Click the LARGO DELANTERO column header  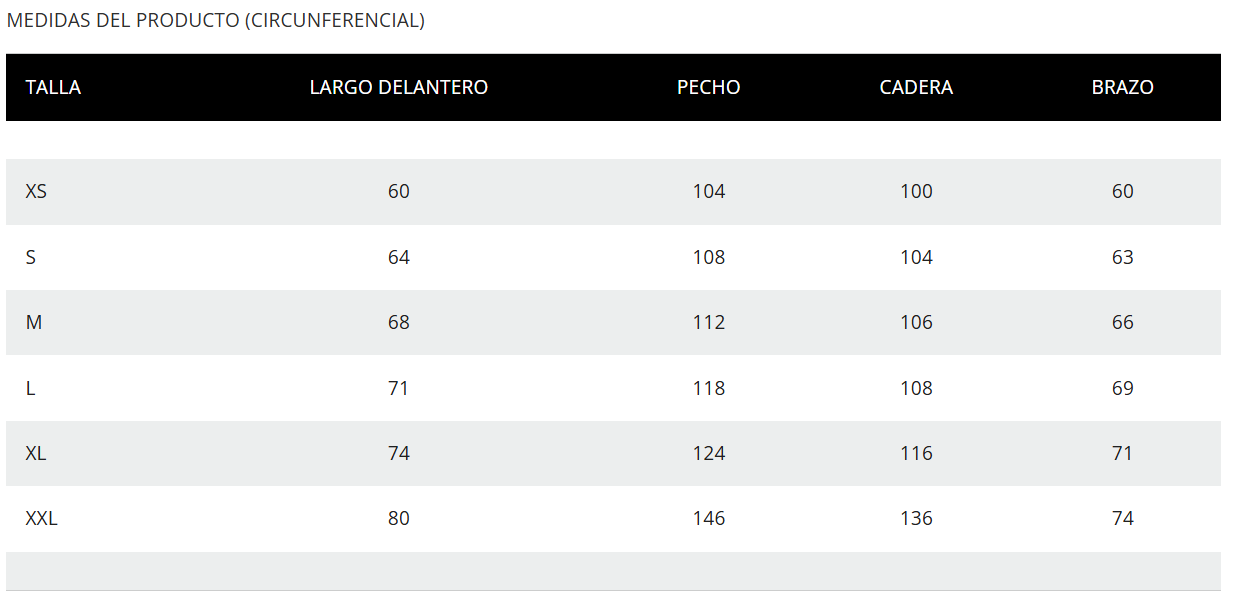pyautogui.click(x=398, y=87)
